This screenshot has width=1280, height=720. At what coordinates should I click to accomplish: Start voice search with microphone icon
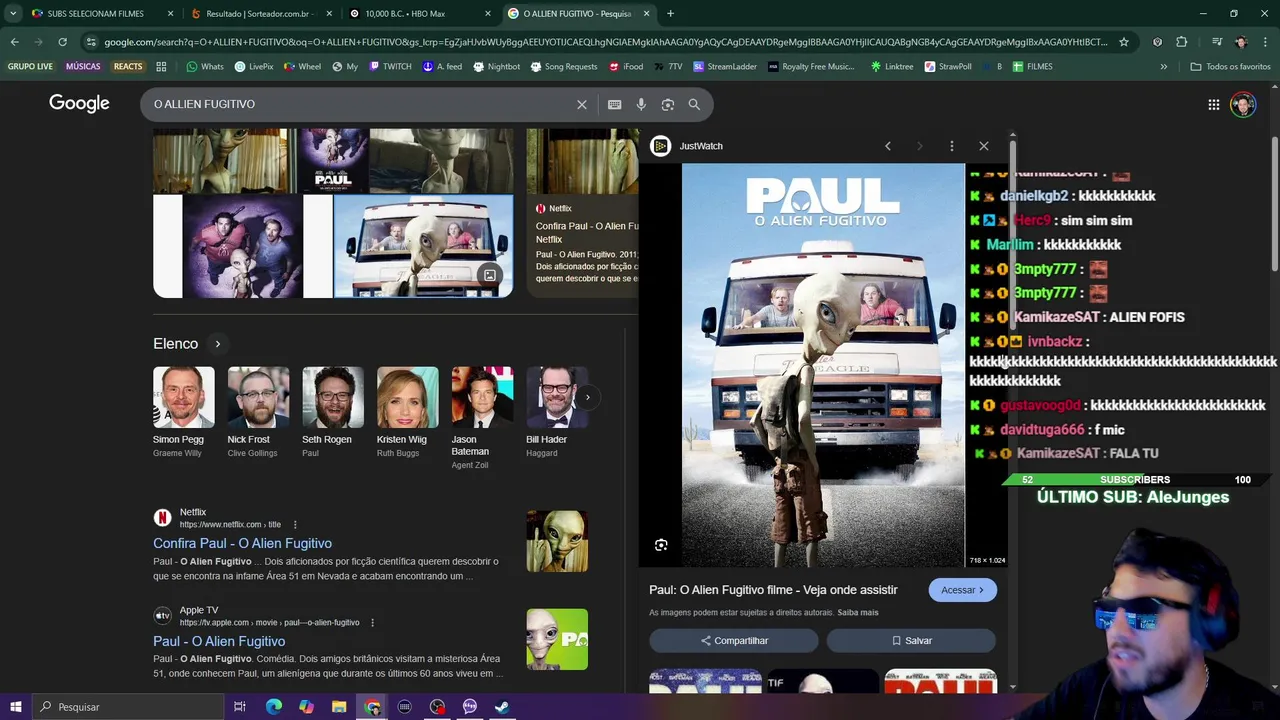[x=641, y=104]
